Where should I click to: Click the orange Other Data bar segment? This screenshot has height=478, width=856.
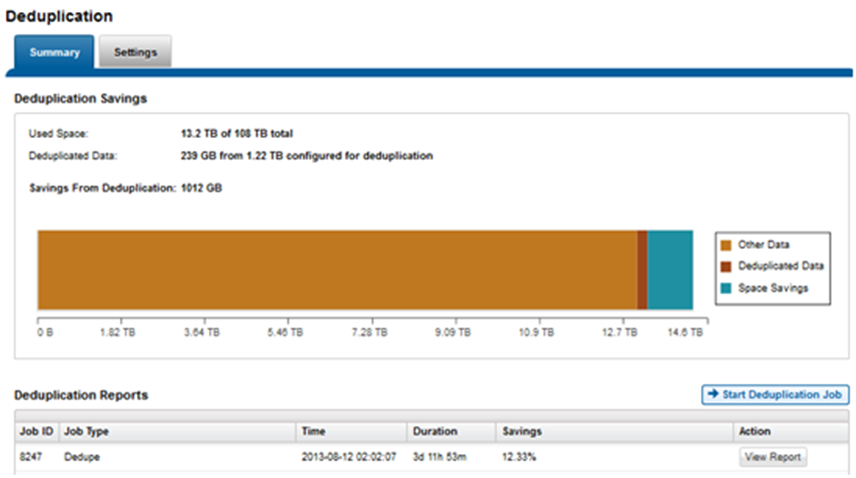[x=337, y=270]
